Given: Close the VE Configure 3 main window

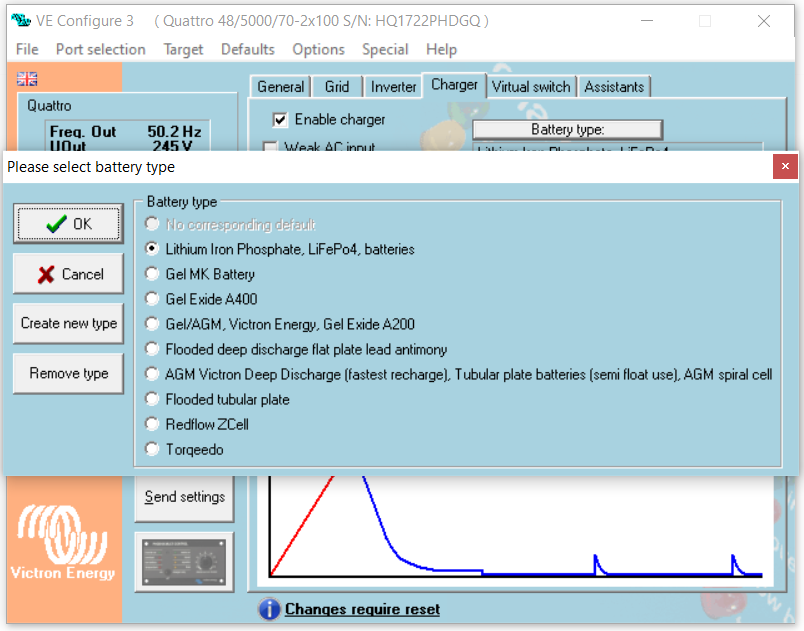Looking at the screenshot, I should (764, 21).
